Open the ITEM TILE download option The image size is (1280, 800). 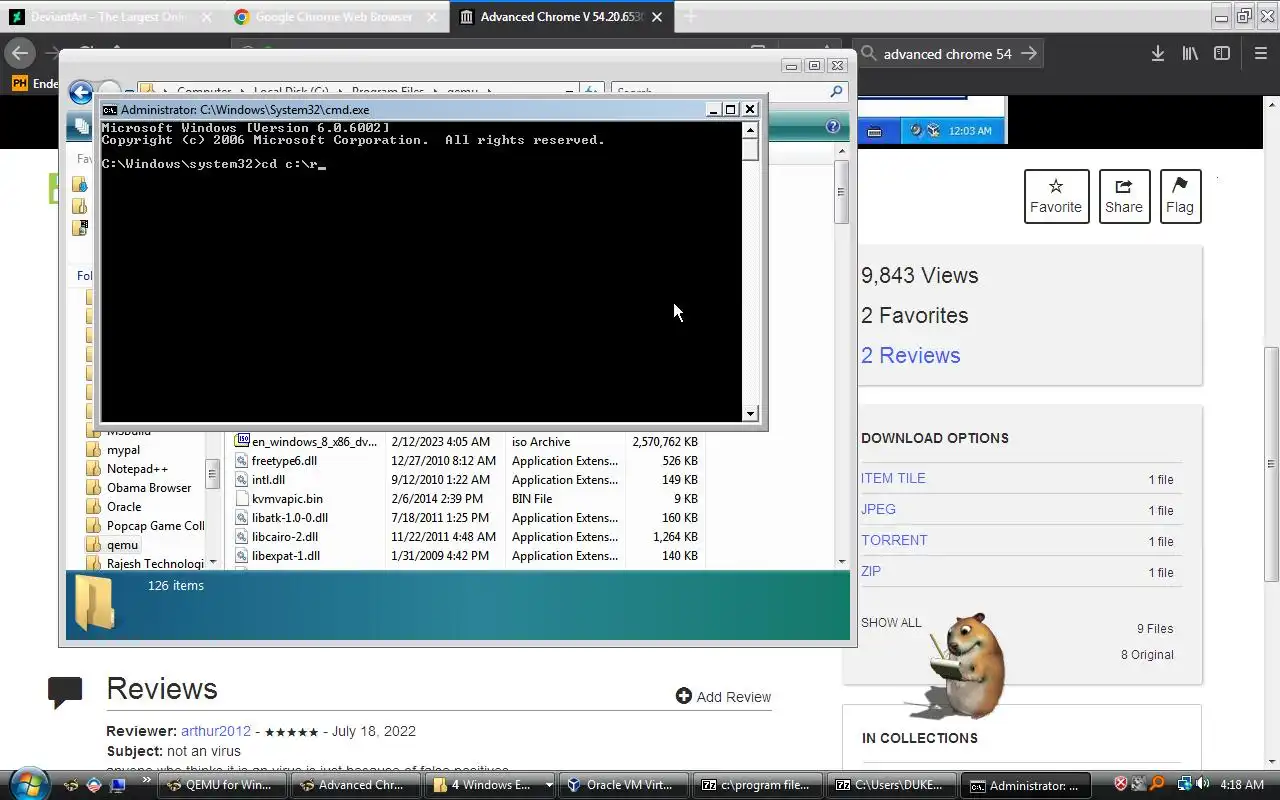click(893, 478)
